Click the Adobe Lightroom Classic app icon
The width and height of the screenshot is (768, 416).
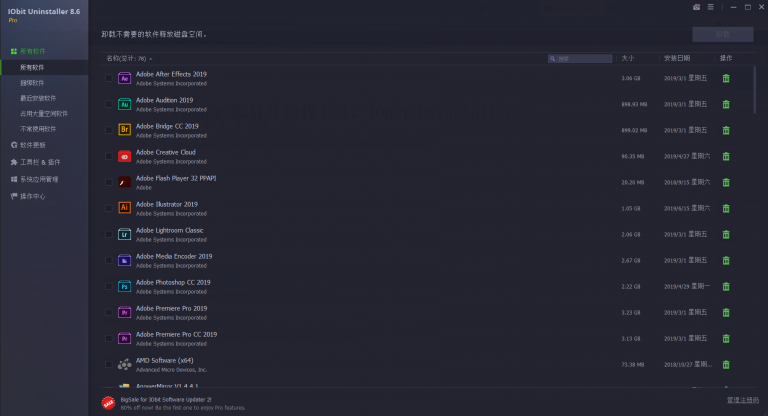point(124,234)
